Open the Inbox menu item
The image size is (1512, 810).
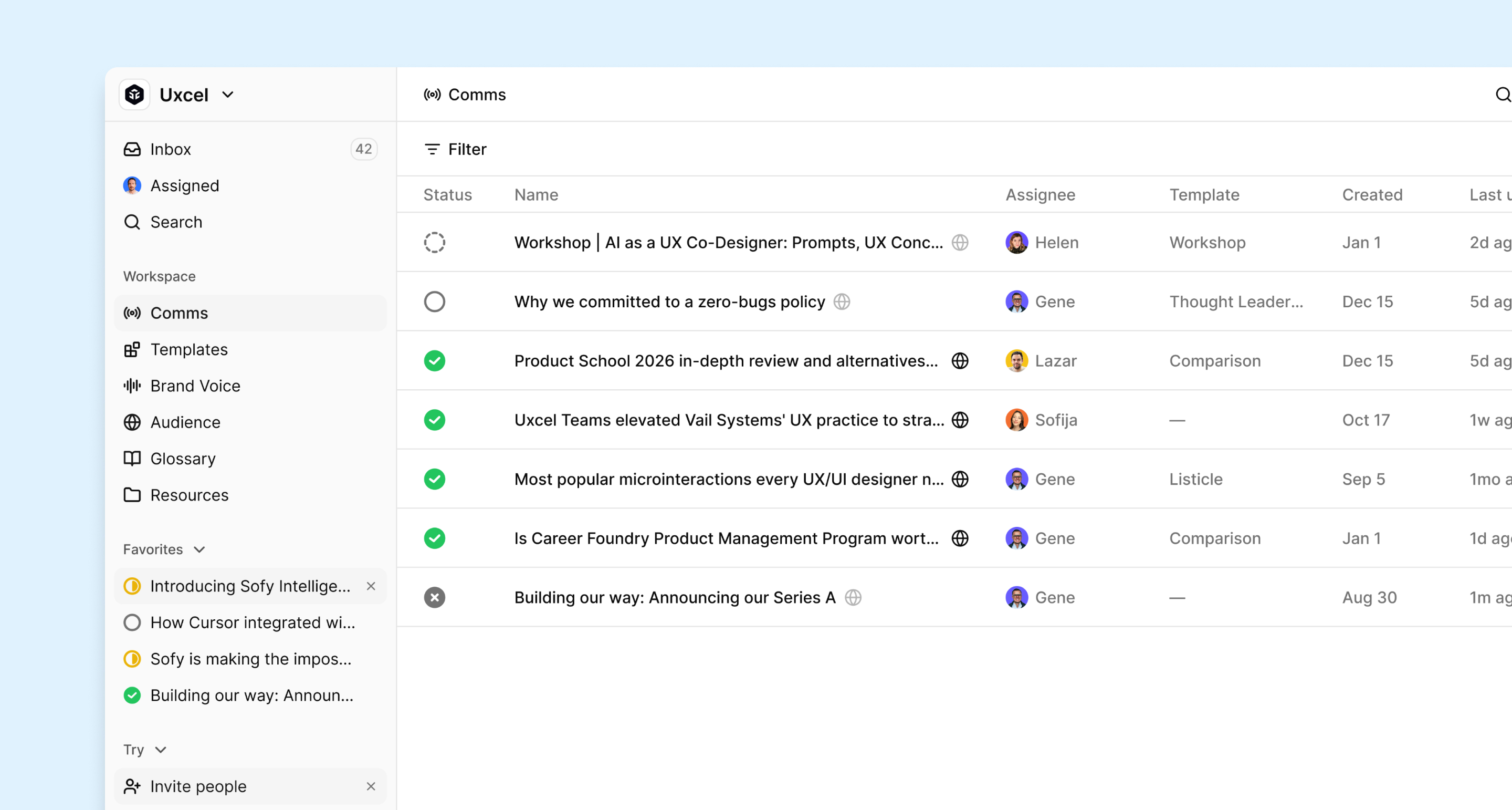pyautogui.click(x=171, y=149)
